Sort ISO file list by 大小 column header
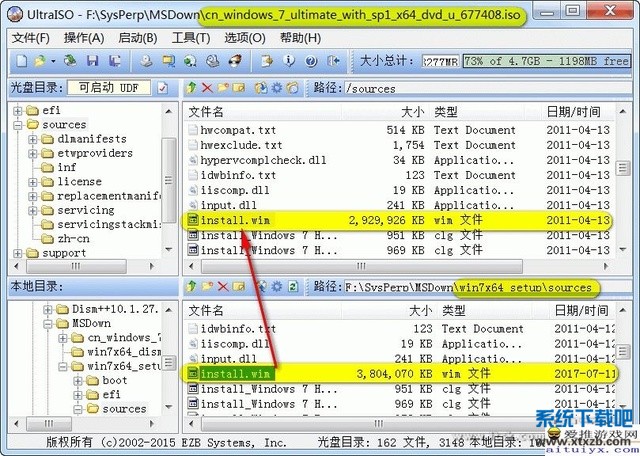The width and height of the screenshot is (640, 456). [x=411, y=111]
